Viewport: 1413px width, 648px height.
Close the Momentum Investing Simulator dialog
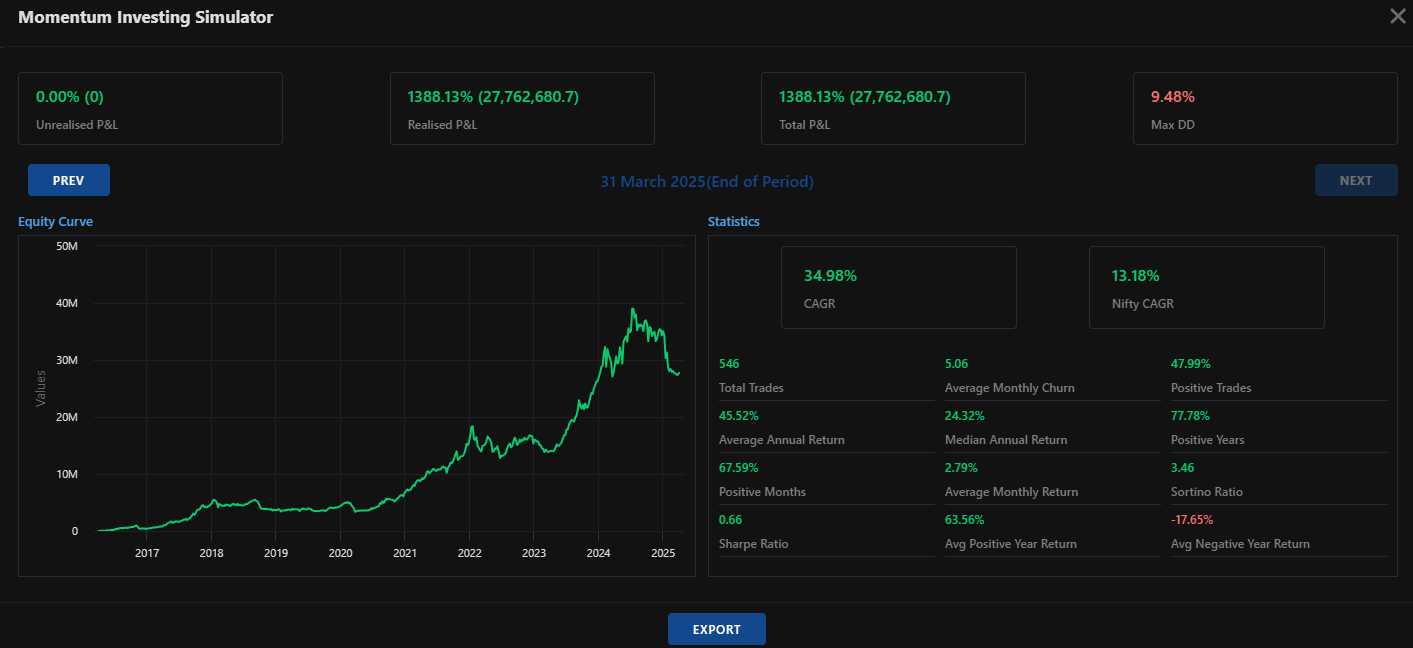(x=1397, y=16)
